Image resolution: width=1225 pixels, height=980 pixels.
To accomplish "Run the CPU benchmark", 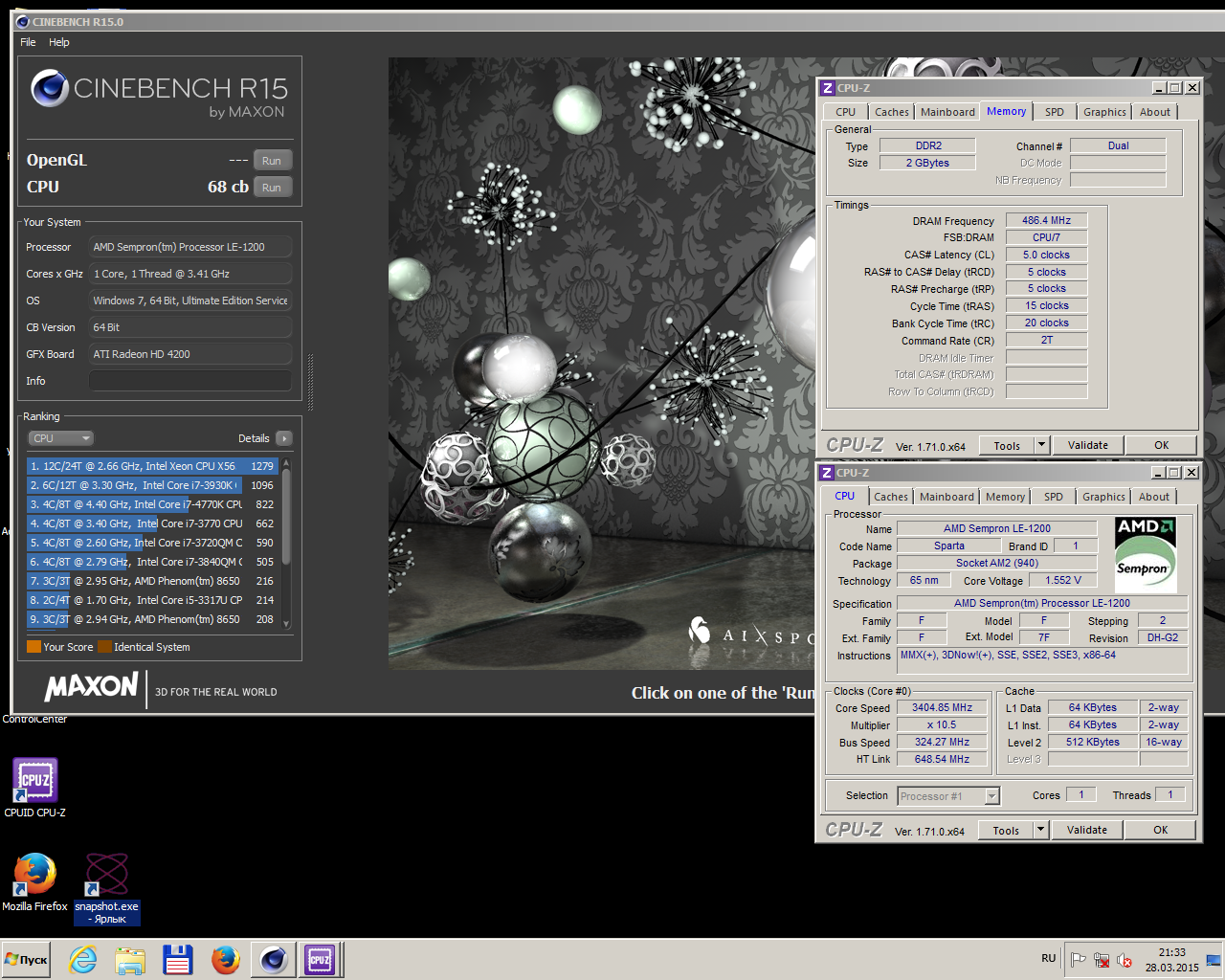I will click(272, 188).
